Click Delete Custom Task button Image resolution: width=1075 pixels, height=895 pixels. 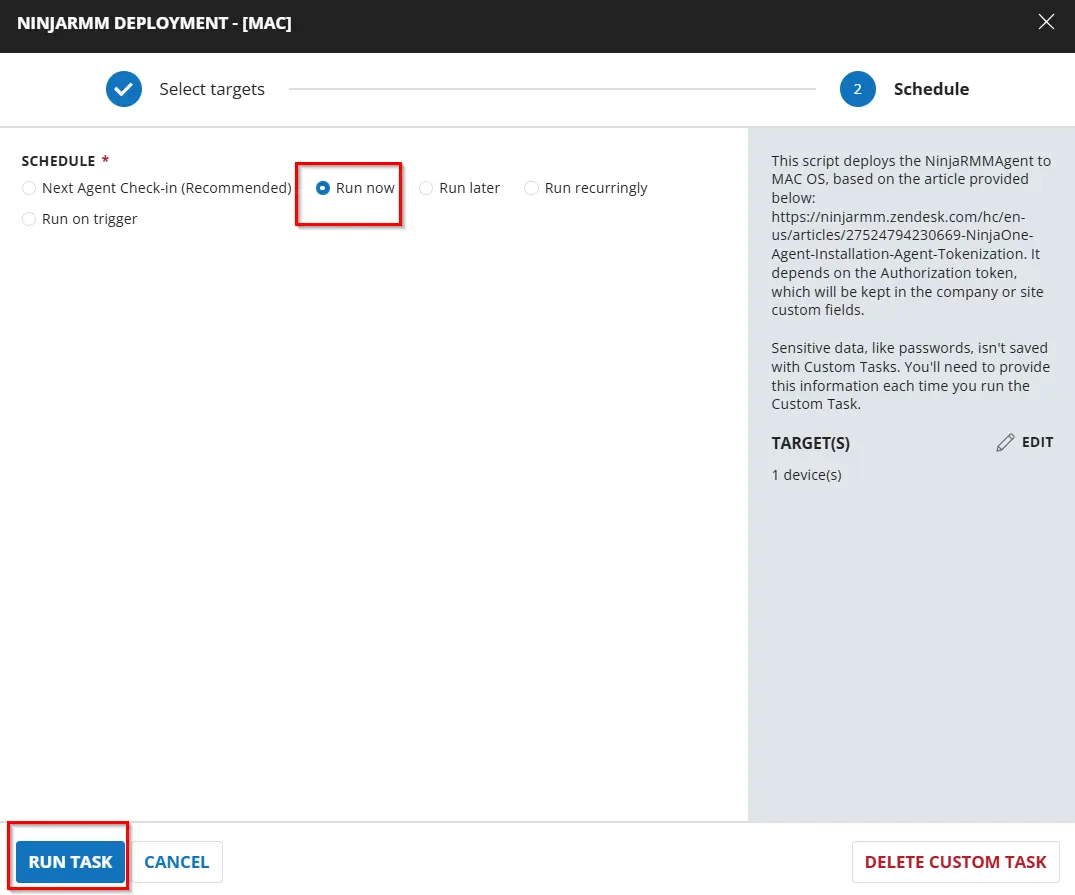(x=955, y=861)
